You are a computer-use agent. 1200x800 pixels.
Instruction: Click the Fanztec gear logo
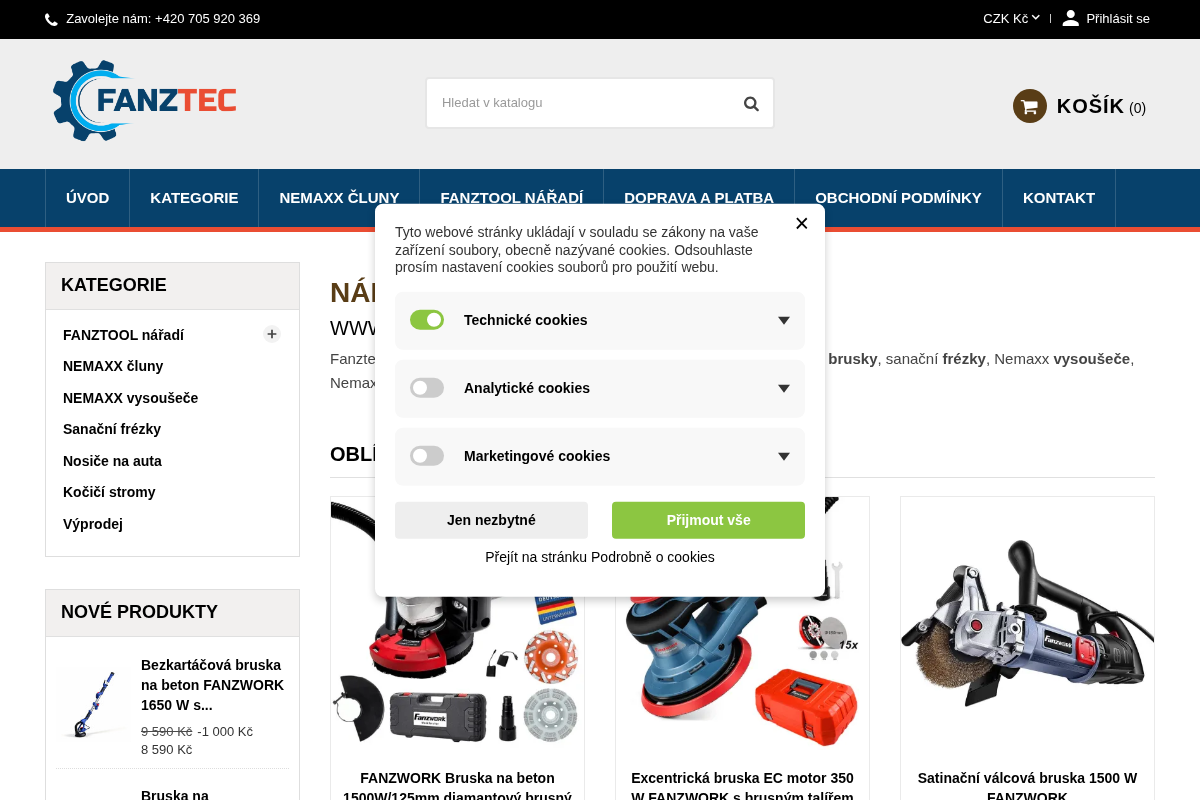click(x=145, y=101)
